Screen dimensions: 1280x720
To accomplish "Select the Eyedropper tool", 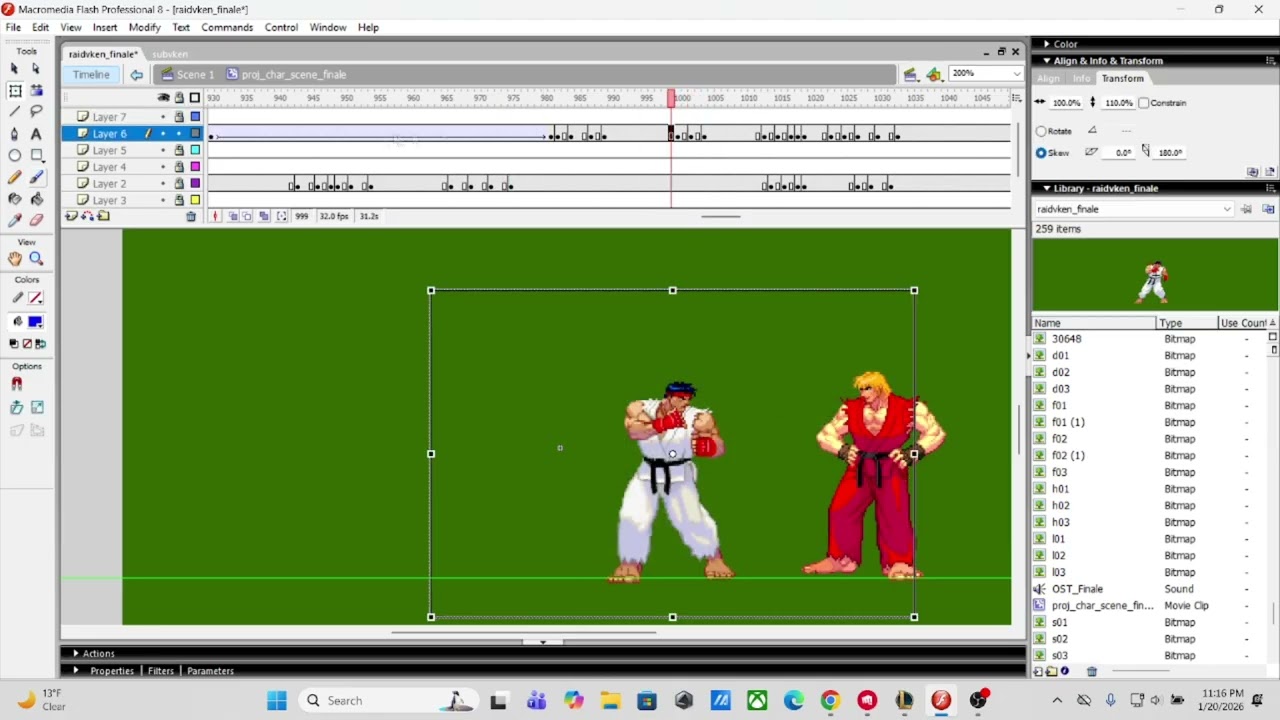I will [14, 220].
